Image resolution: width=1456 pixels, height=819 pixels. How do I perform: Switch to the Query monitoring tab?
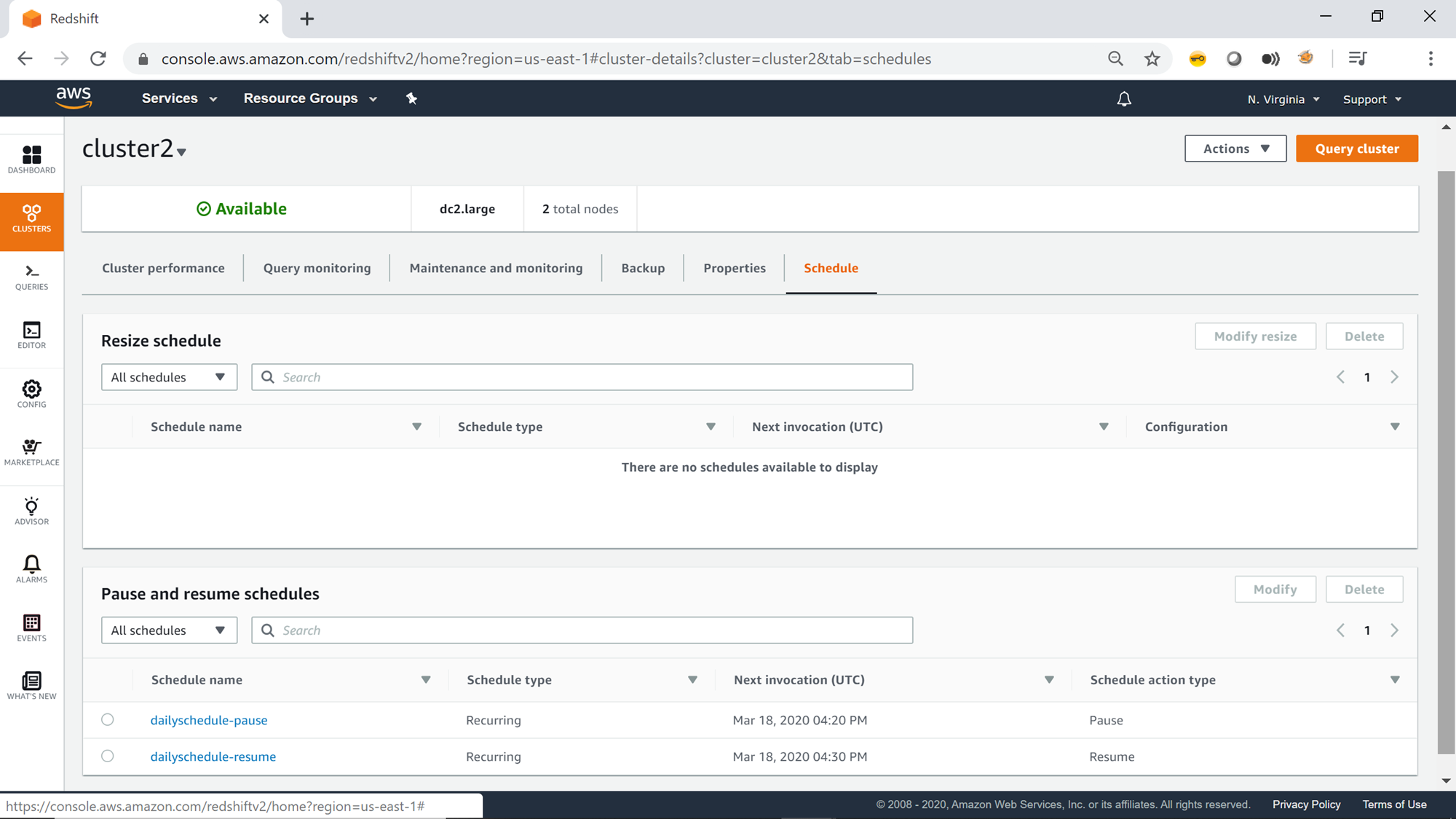(x=317, y=268)
